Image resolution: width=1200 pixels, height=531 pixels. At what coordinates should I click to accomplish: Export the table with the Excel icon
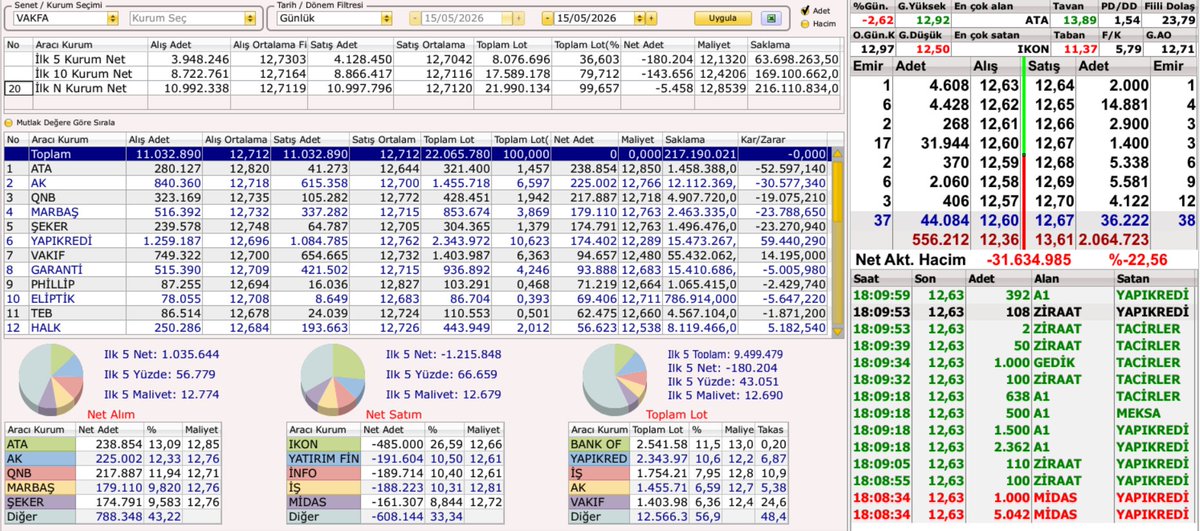click(770, 18)
